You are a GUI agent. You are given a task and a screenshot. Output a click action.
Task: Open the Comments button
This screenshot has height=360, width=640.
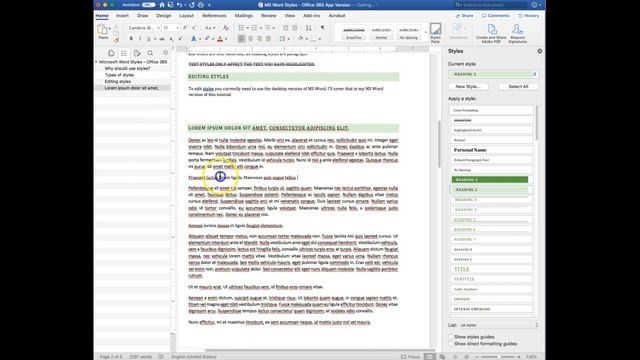(496, 16)
